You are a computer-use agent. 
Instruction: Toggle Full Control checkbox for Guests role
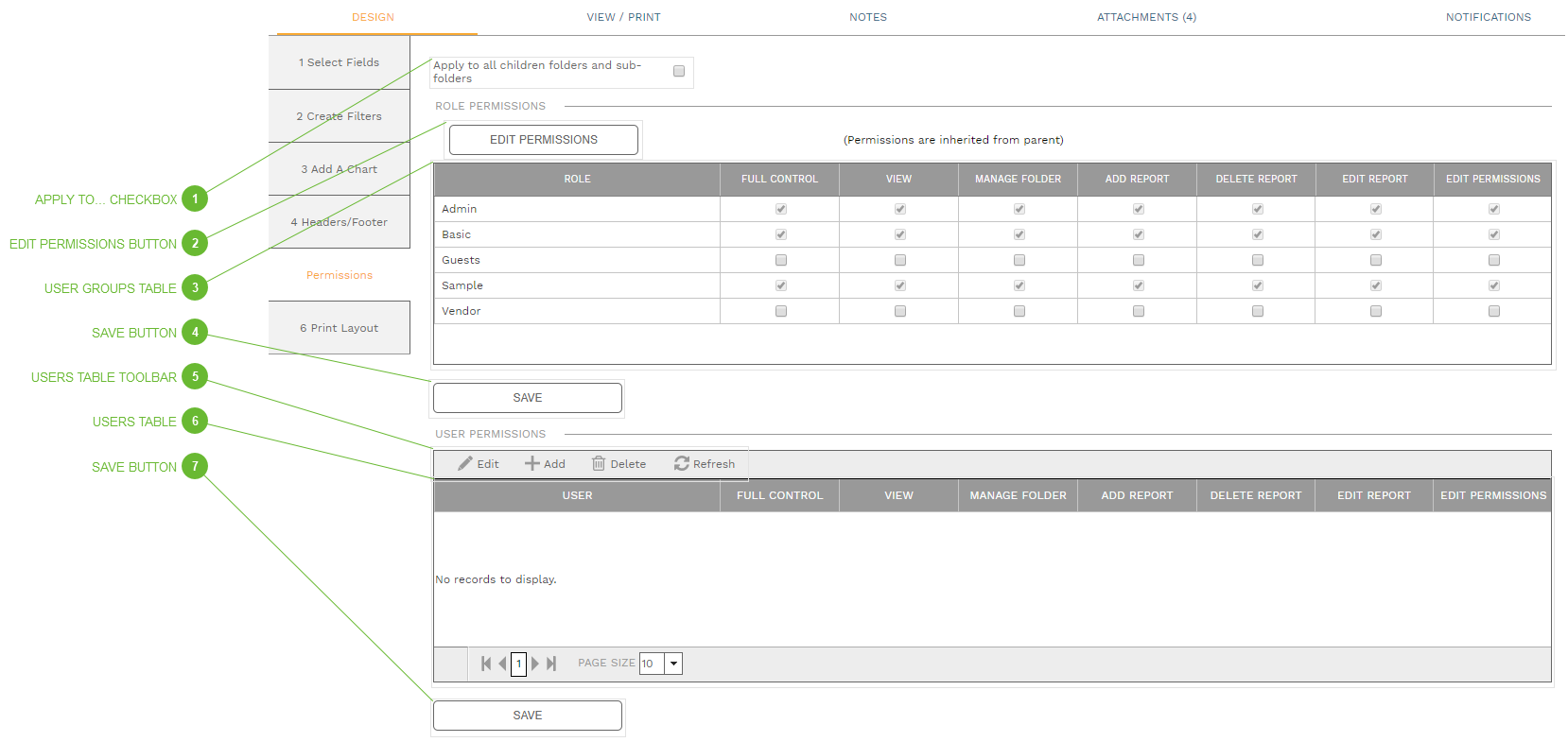tap(781, 260)
